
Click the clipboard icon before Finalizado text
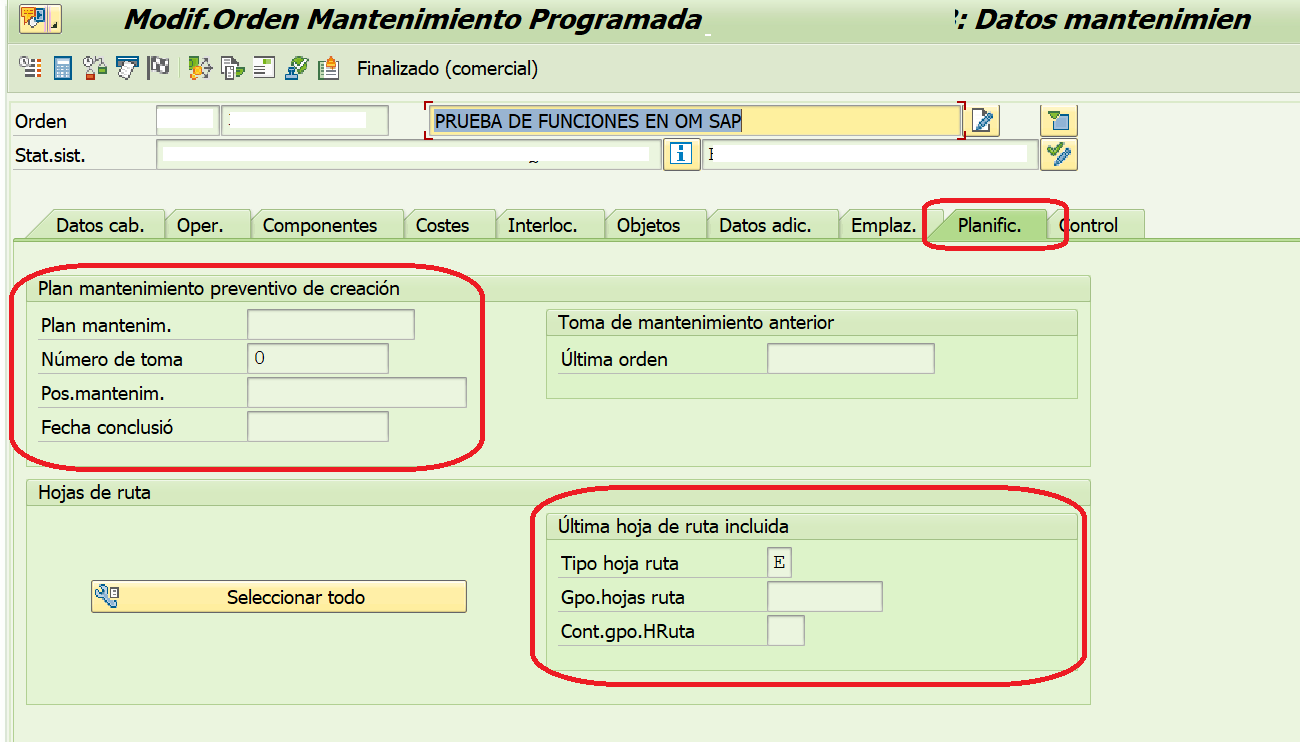click(328, 68)
